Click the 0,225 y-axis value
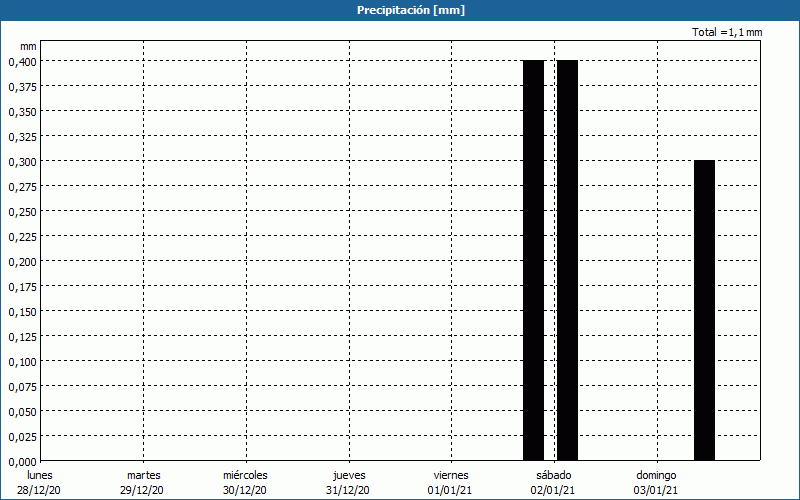This screenshot has height=500, width=800. (x=22, y=237)
